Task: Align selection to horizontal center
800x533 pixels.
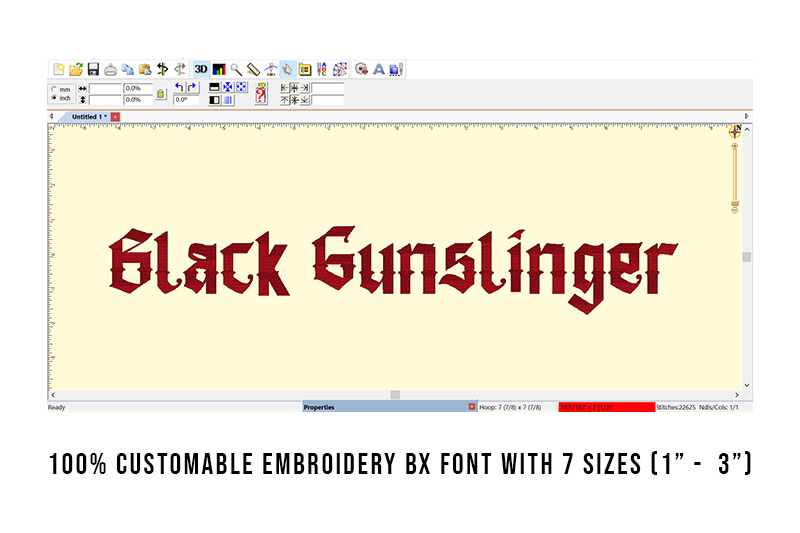Action: tap(294, 88)
